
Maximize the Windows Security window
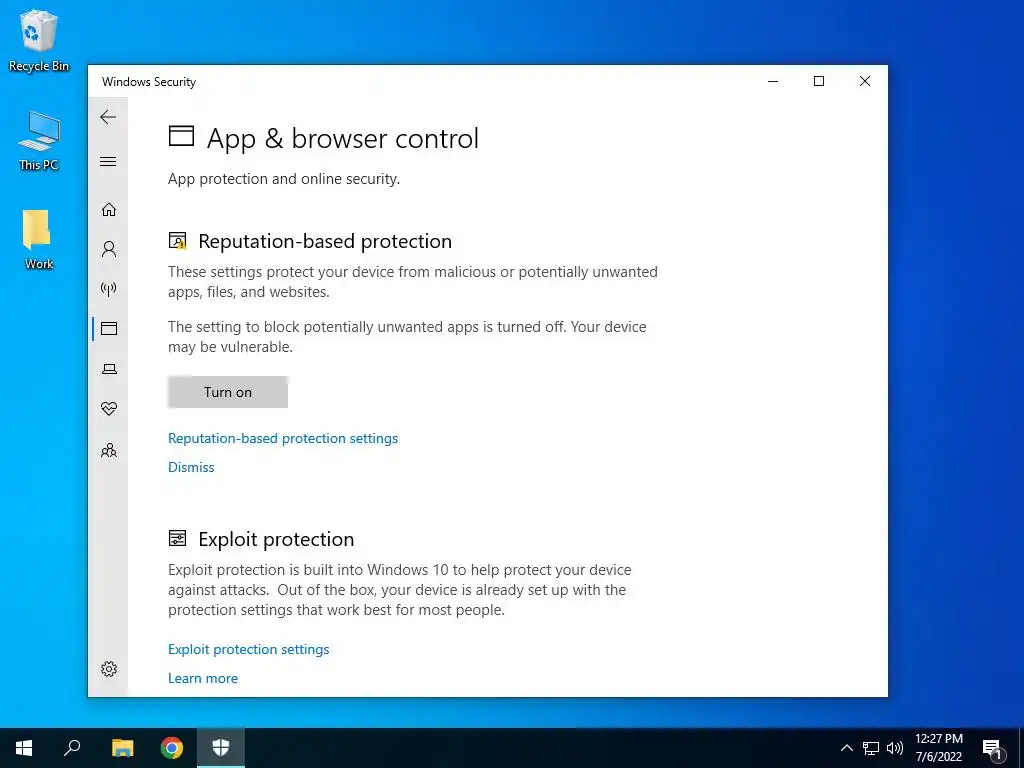819,81
